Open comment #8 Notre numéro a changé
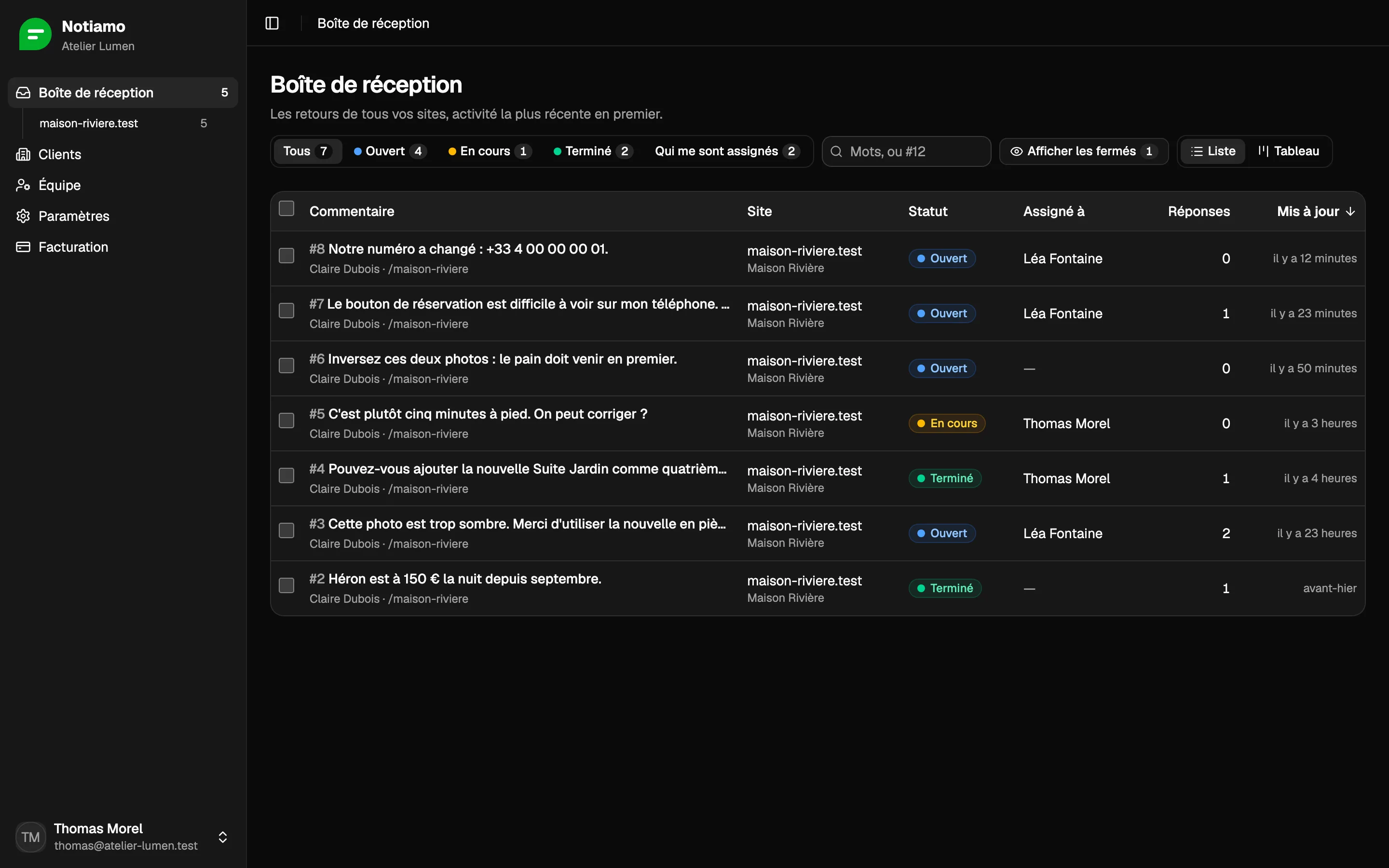The image size is (1389, 868). coord(459,249)
